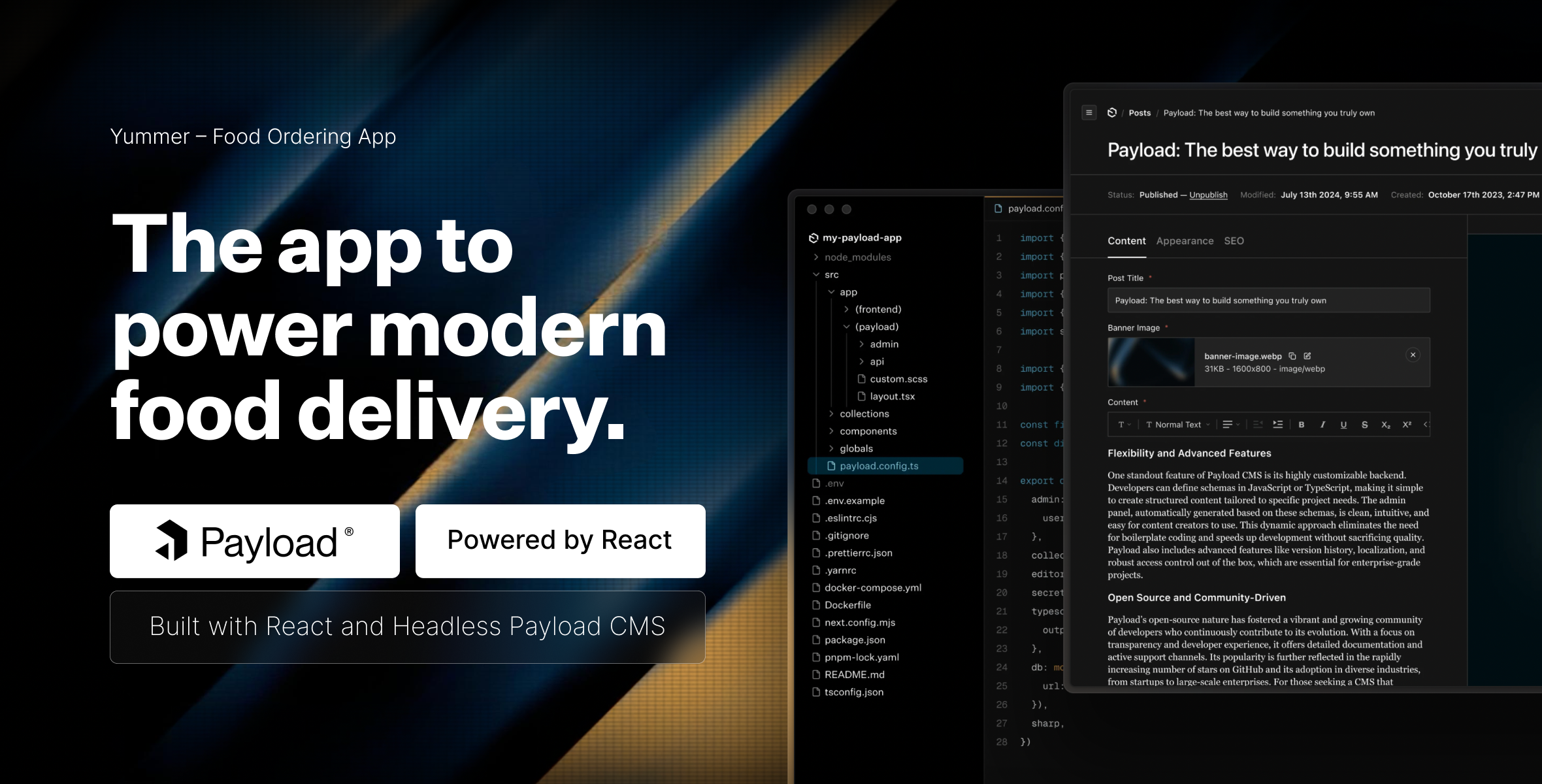Click inside the Post Title field
The height and width of the screenshot is (784, 1542).
[1268, 300]
